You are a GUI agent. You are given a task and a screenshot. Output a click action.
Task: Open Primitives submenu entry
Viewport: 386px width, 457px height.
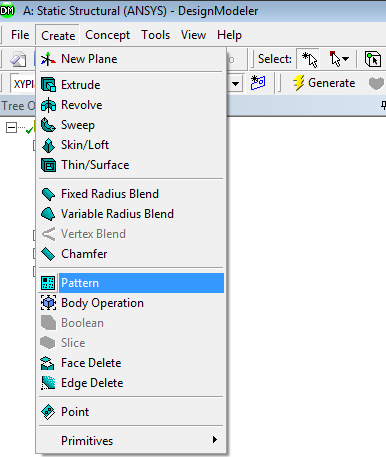131,441
